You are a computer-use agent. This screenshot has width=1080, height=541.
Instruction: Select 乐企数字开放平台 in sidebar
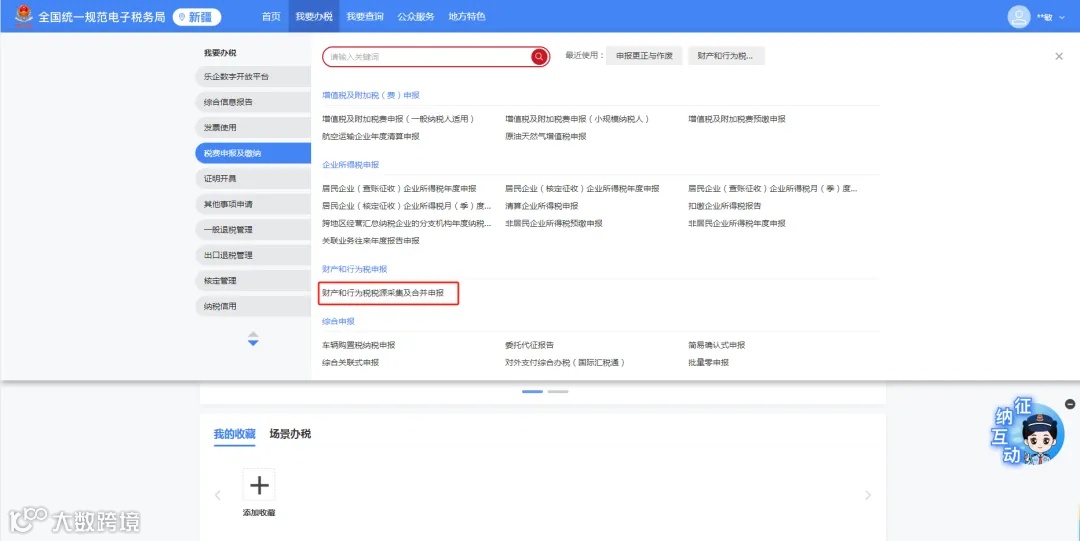(x=253, y=76)
